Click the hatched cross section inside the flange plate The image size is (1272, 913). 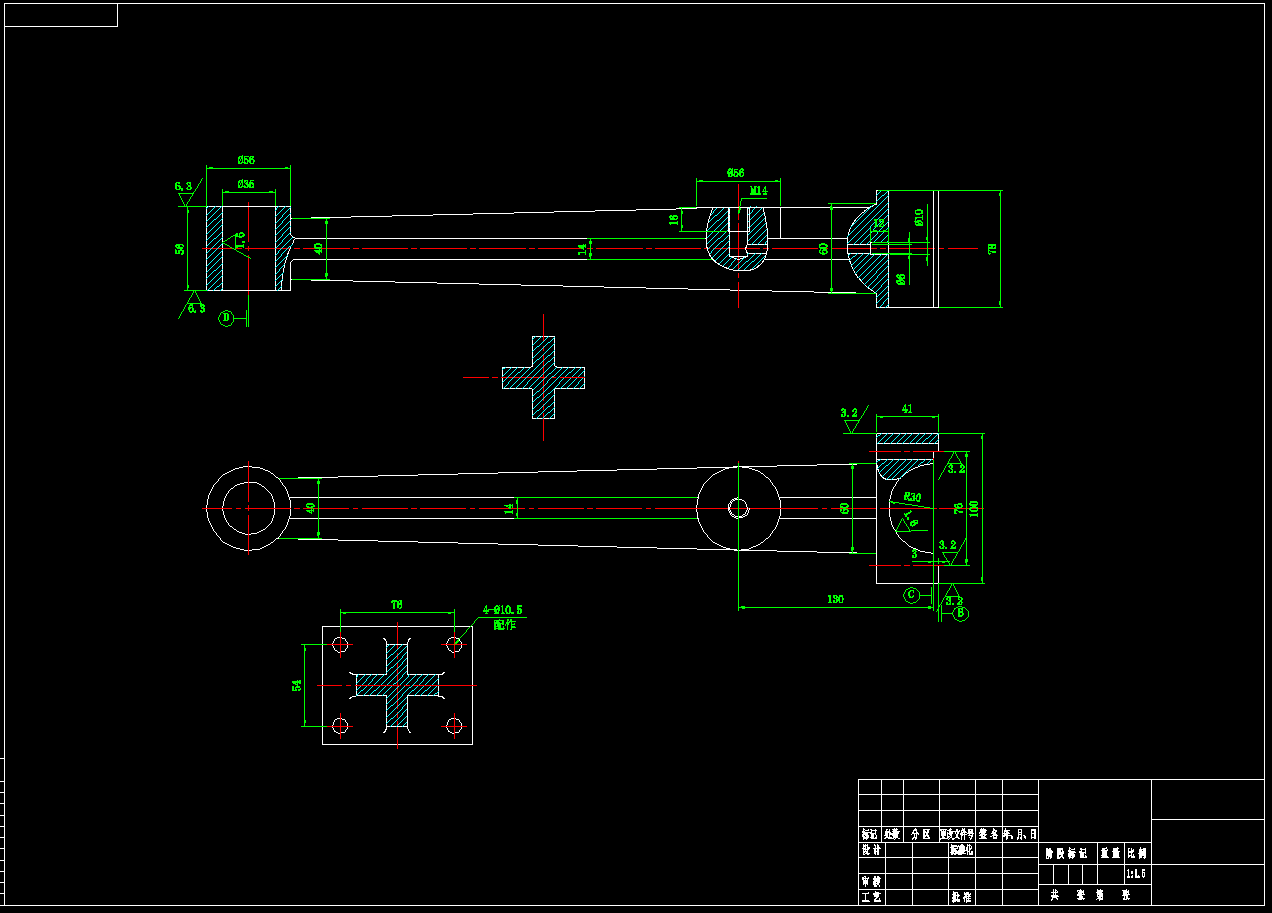point(397,685)
